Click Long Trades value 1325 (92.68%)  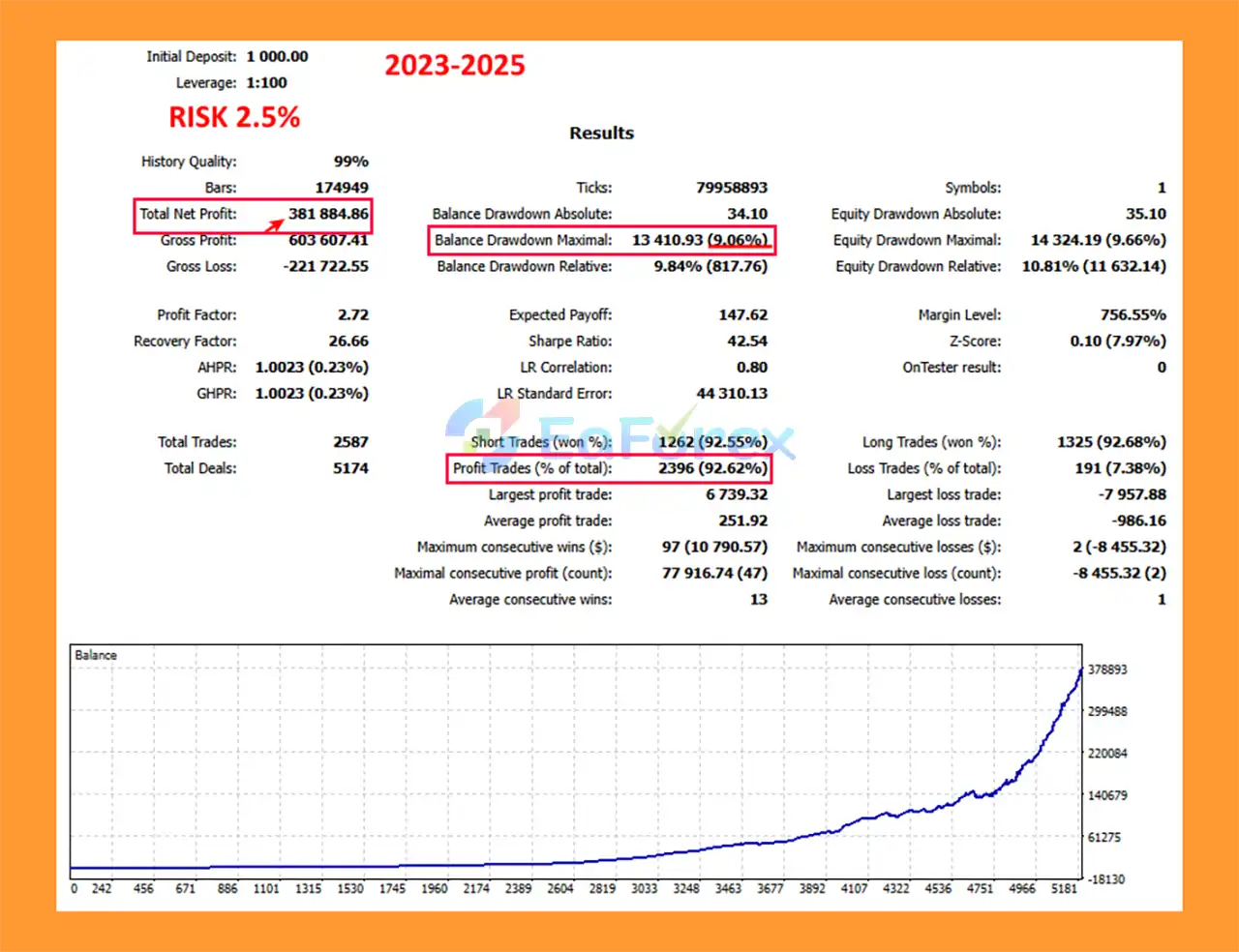click(1111, 441)
